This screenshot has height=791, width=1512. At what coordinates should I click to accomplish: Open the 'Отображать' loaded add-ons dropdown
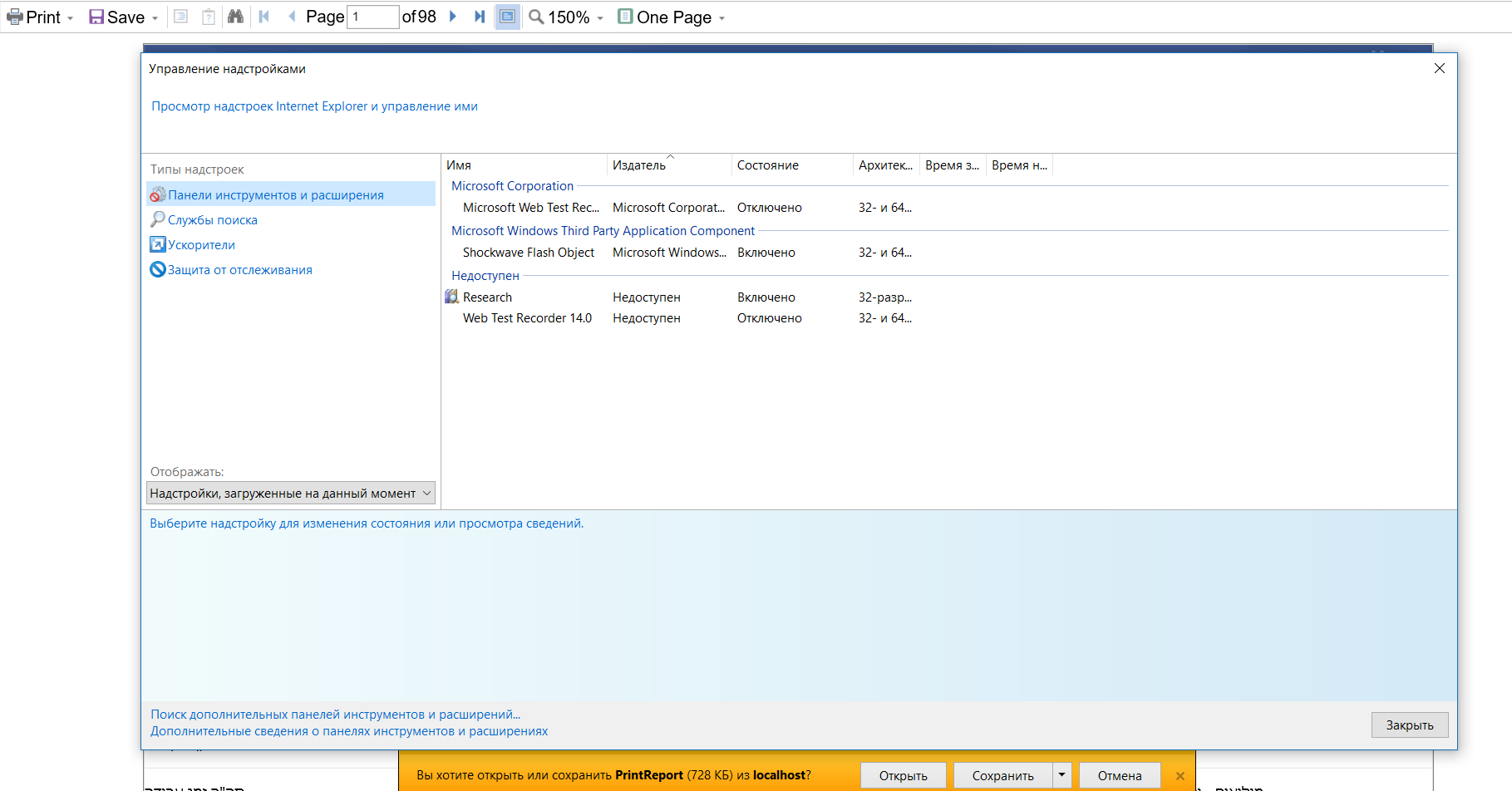291,493
